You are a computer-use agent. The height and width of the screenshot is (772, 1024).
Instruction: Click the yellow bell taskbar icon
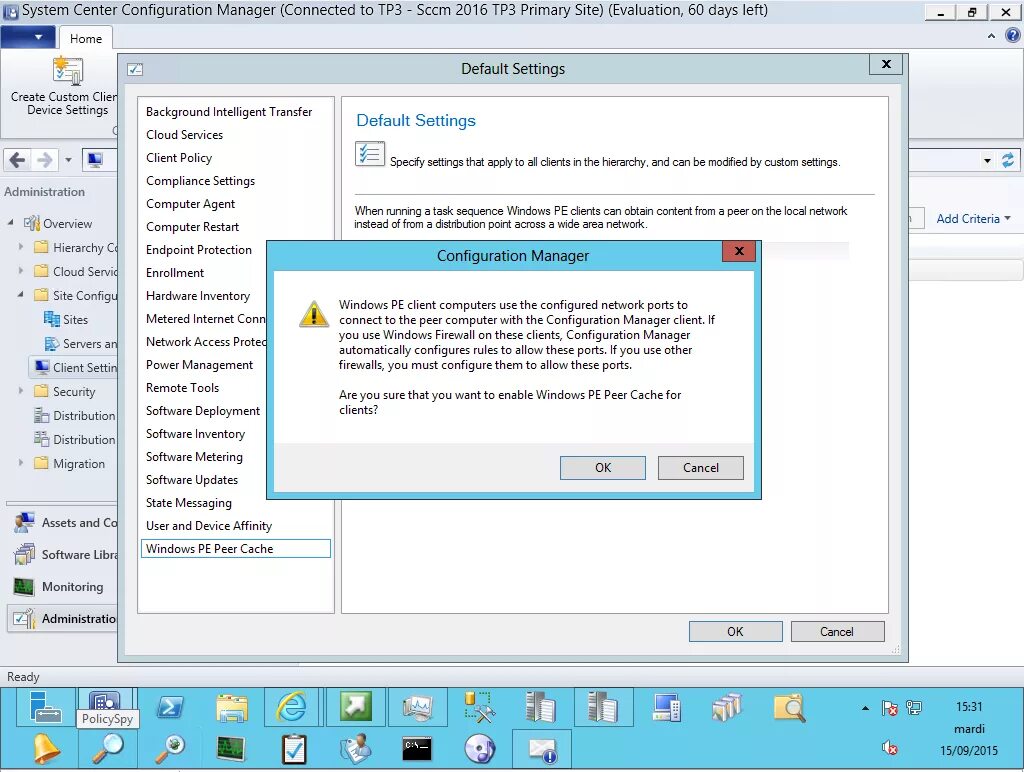(44, 748)
